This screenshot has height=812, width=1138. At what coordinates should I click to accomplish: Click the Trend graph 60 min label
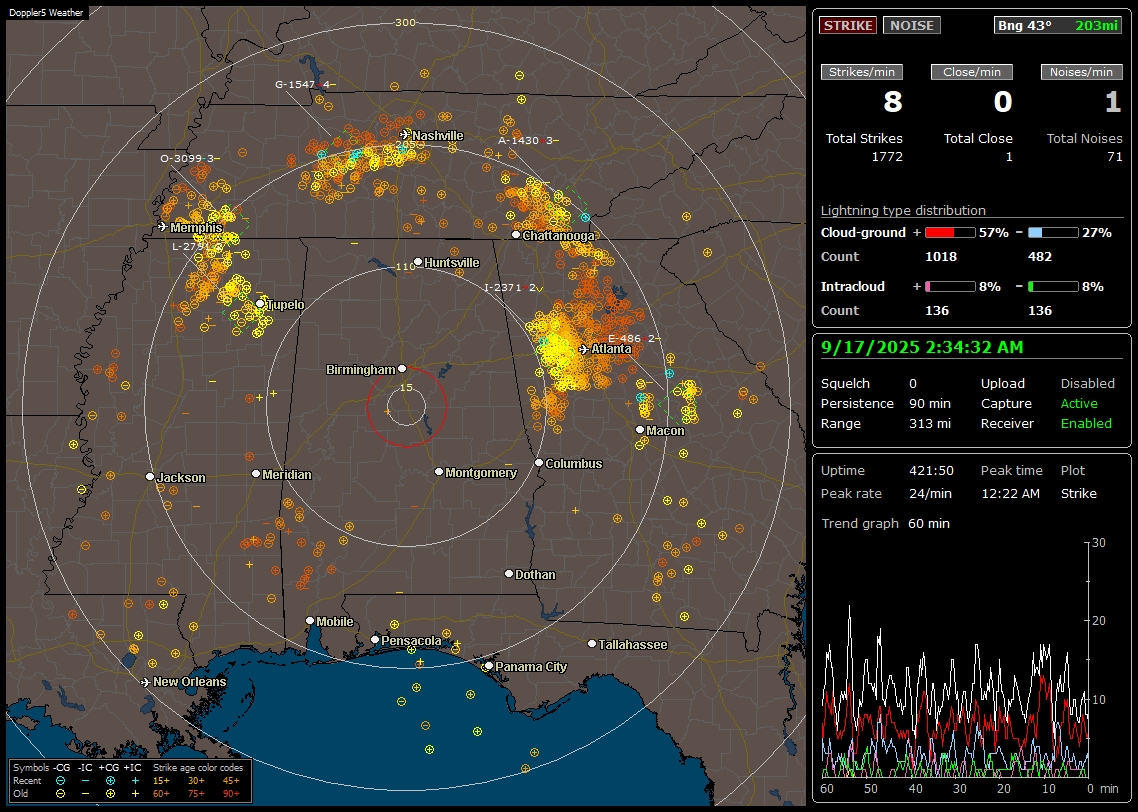[x=885, y=524]
